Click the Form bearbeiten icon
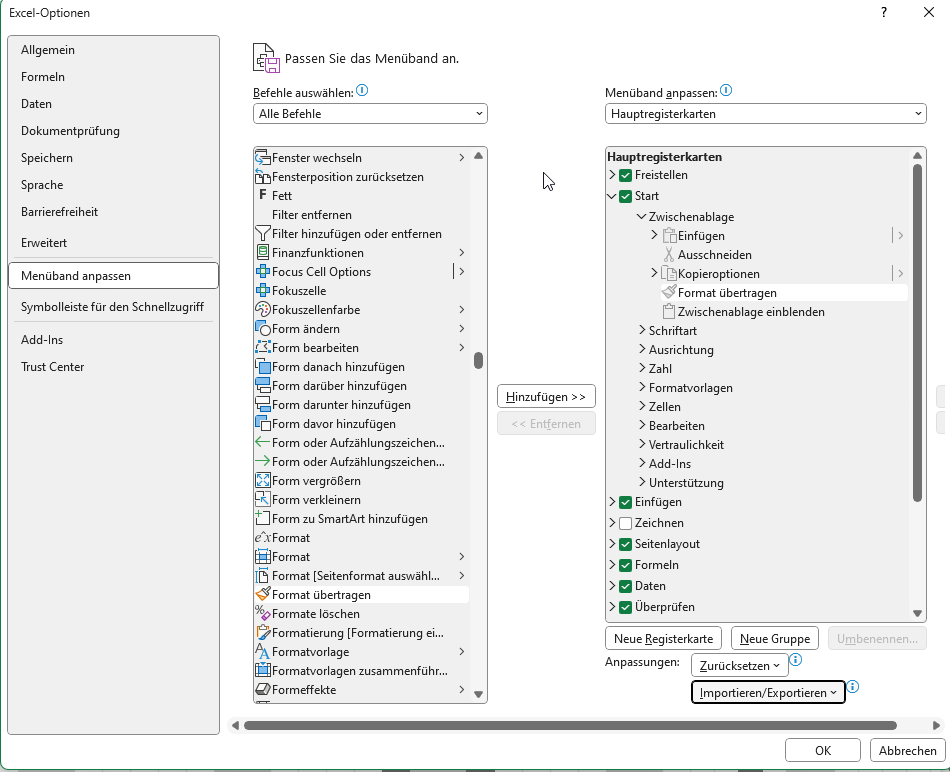The height and width of the screenshot is (772, 950). pos(262,348)
